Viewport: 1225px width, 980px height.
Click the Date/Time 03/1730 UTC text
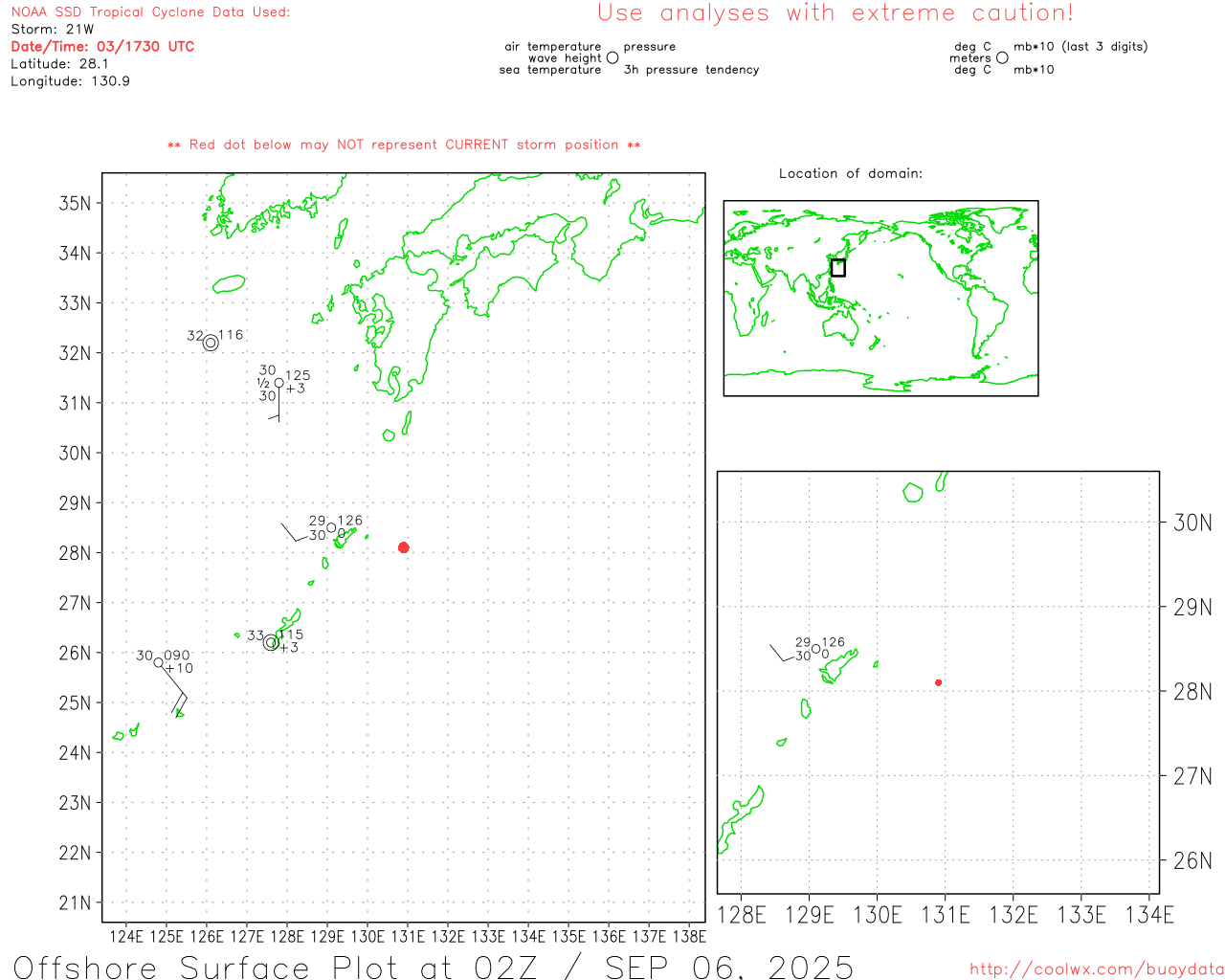(102, 46)
